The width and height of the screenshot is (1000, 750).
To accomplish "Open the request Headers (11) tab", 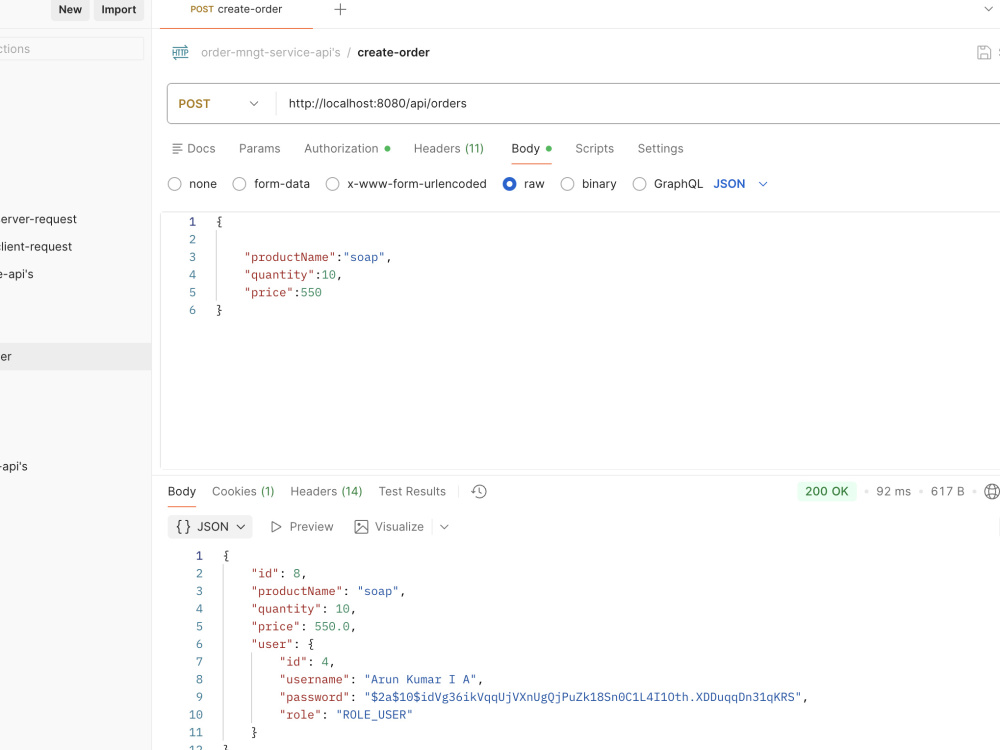I will click(449, 149).
